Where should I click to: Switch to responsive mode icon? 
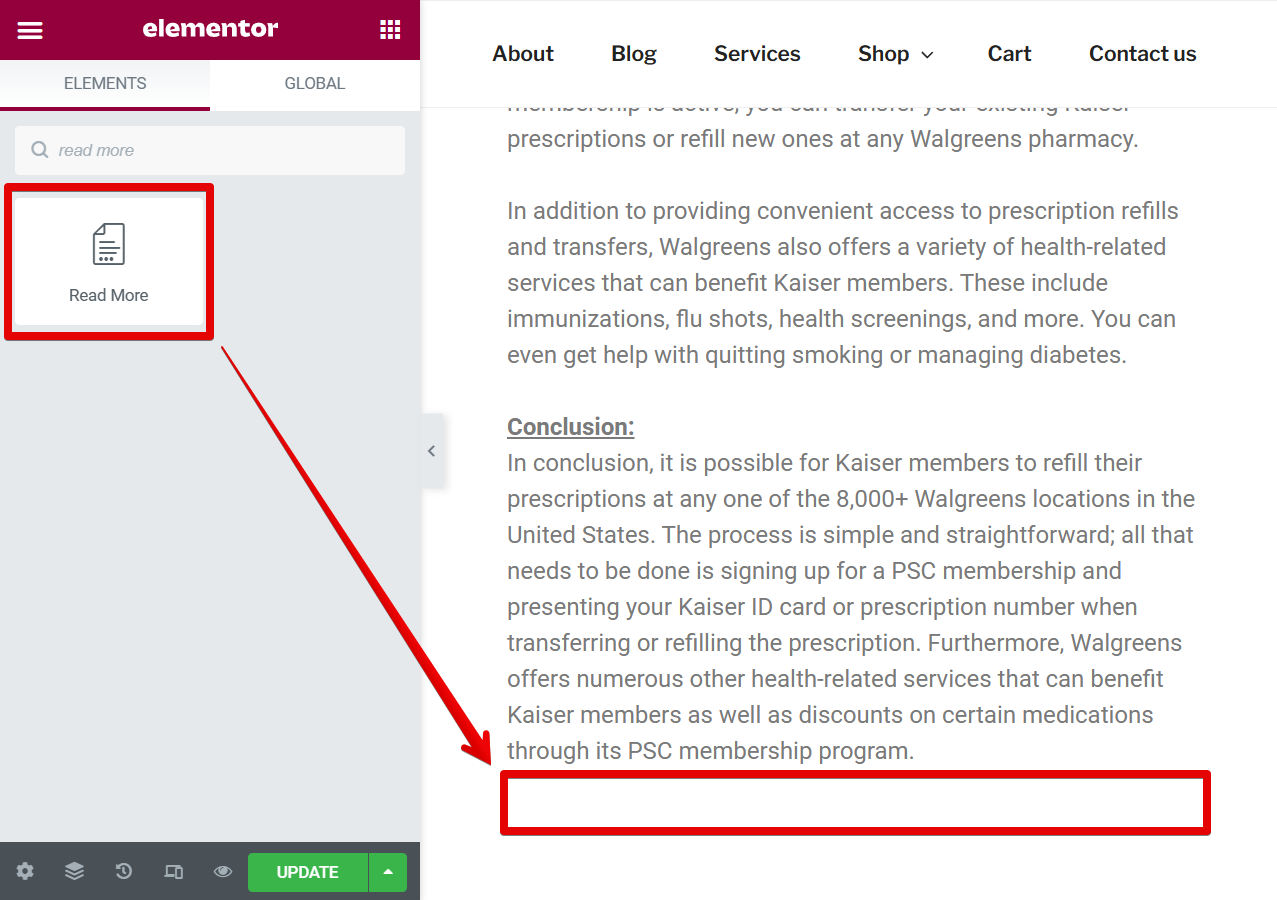click(x=173, y=872)
